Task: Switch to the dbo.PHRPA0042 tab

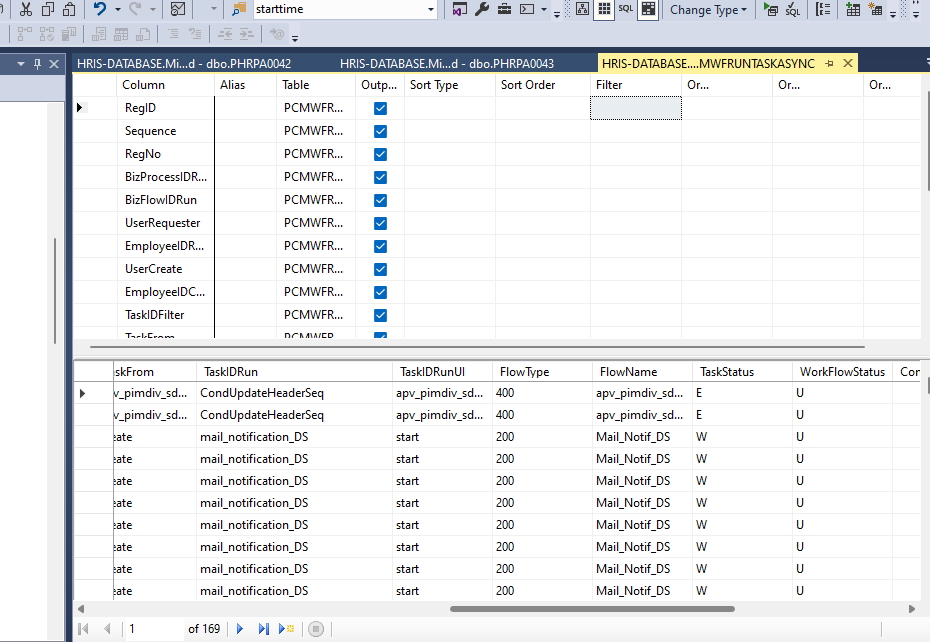Action: [184, 63]
